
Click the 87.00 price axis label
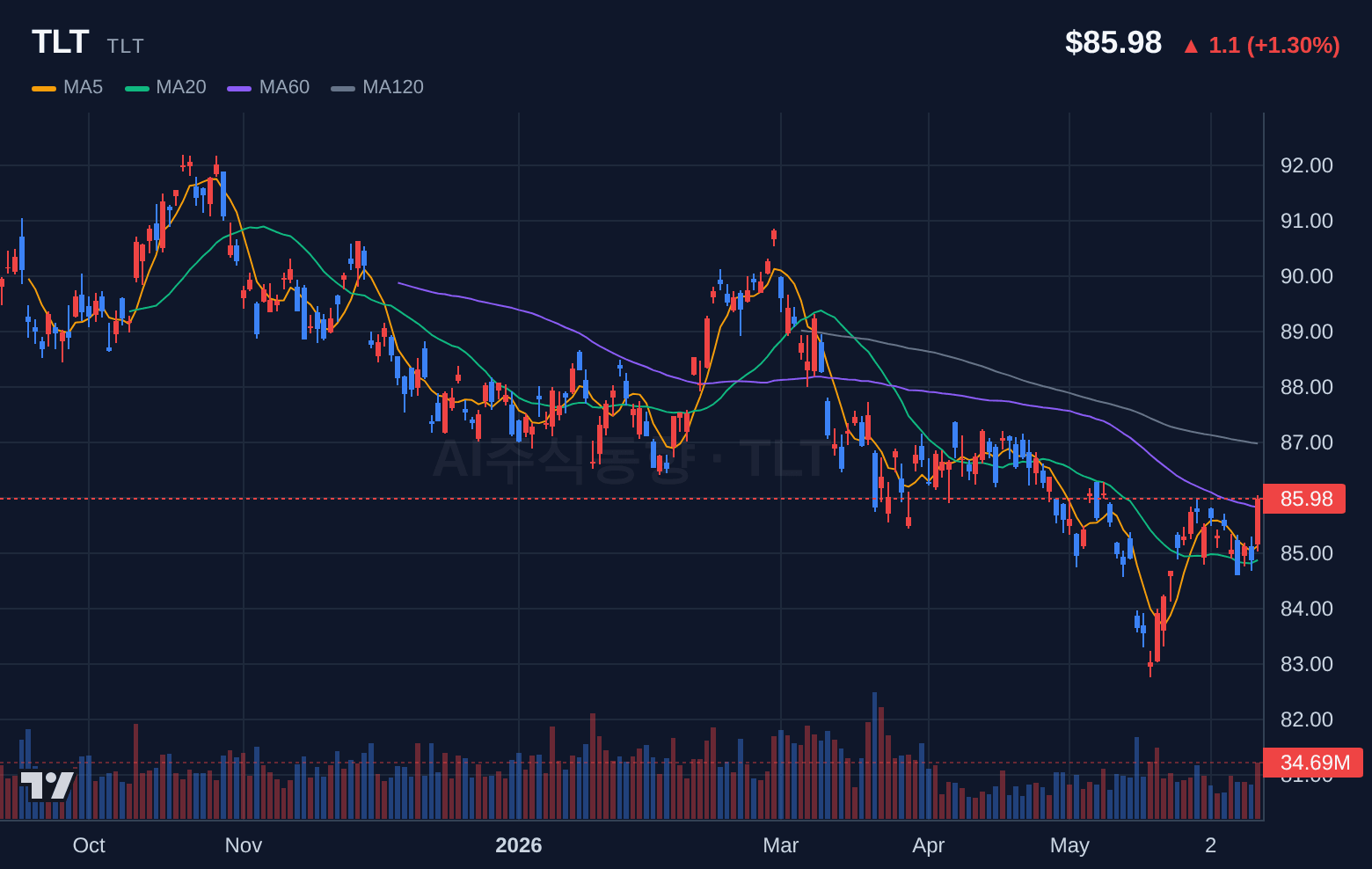point(1307,442)
